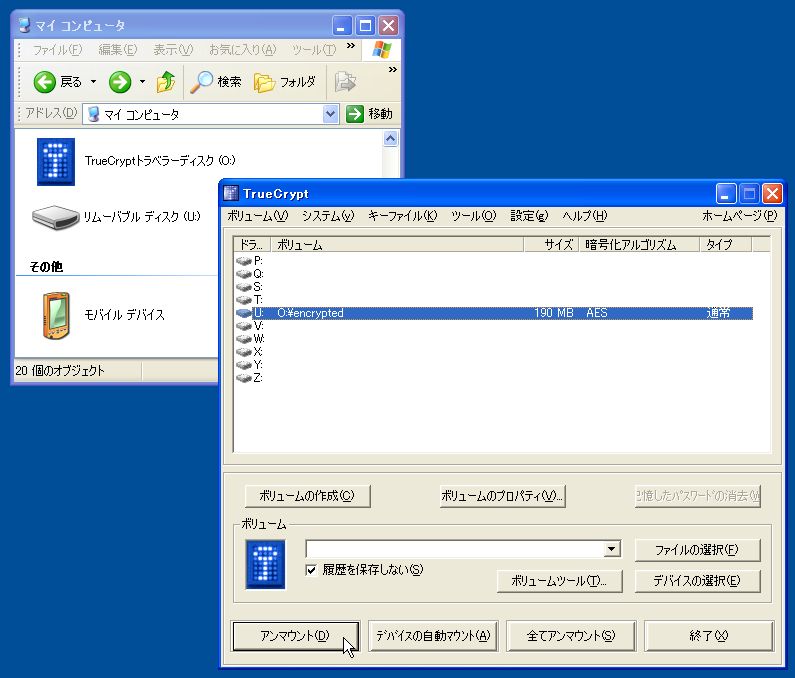Click the タイプ column header
795x678 pixels.
[x=726, y=245]
